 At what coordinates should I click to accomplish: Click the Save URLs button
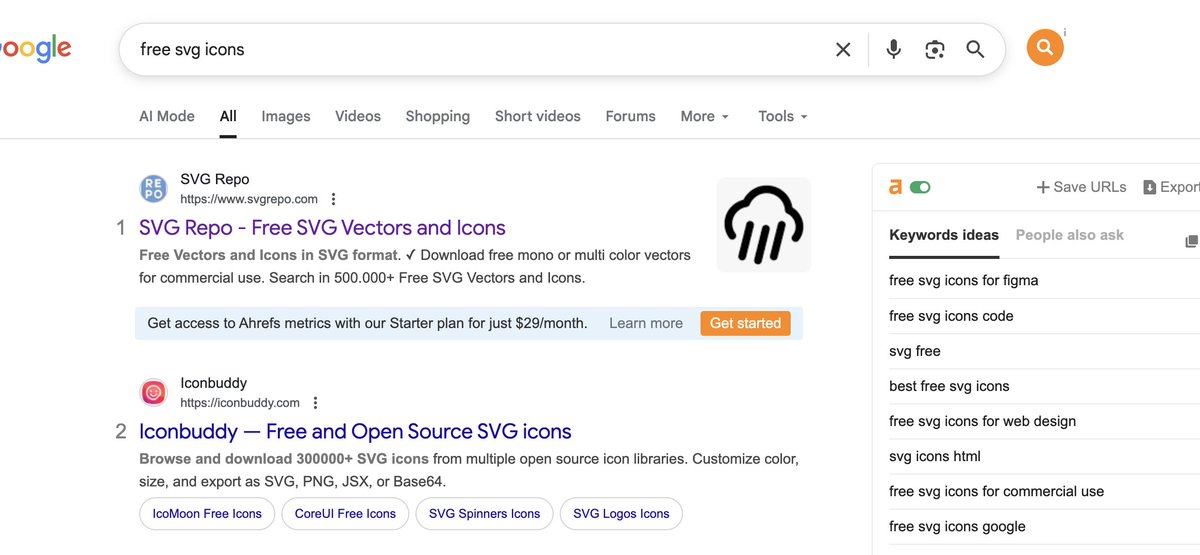pyautogui.click(x=1082, y=187)
